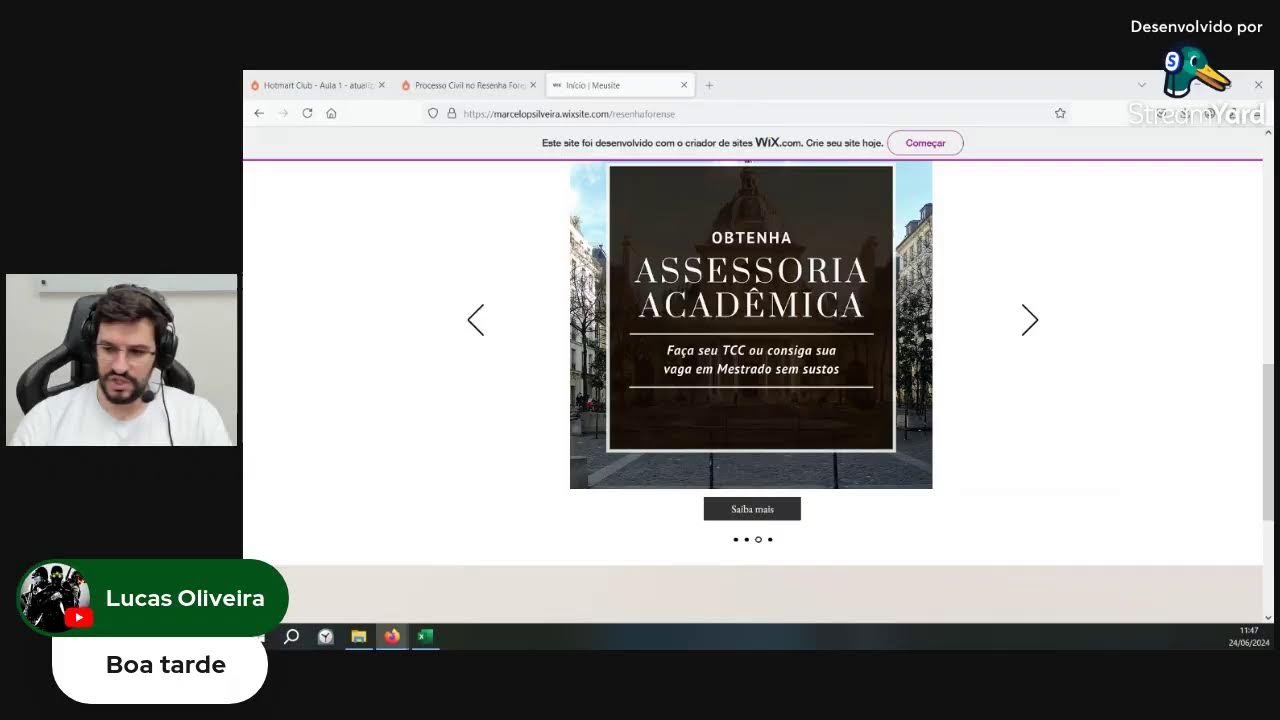Viewport: 1280px width, 720px height.
Task: Switch to the Processo Civil no Resenha tab
Action: coord(469,85)
